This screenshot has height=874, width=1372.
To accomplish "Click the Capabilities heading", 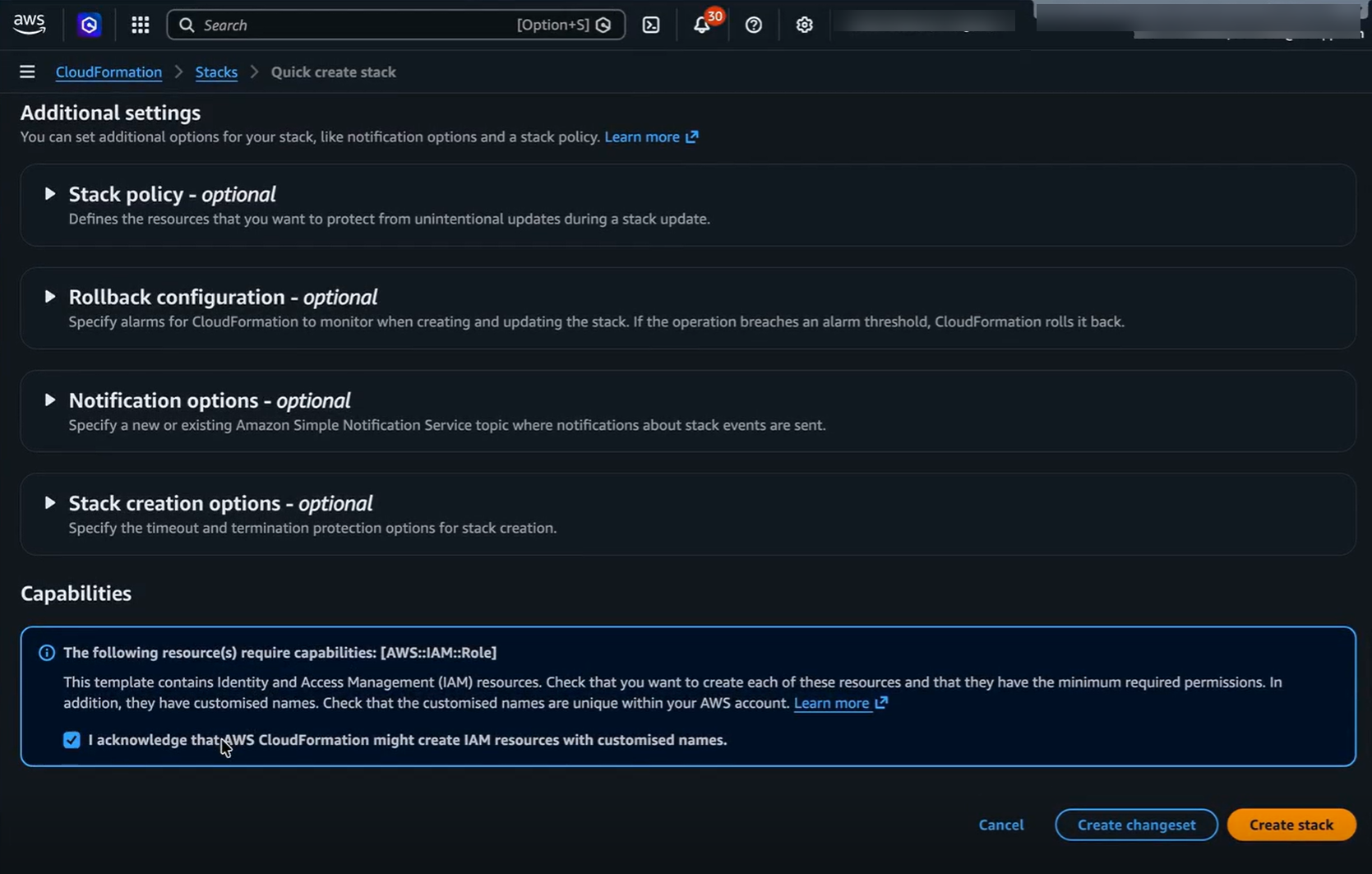I will pyautogui.click(x=76, y=594).
